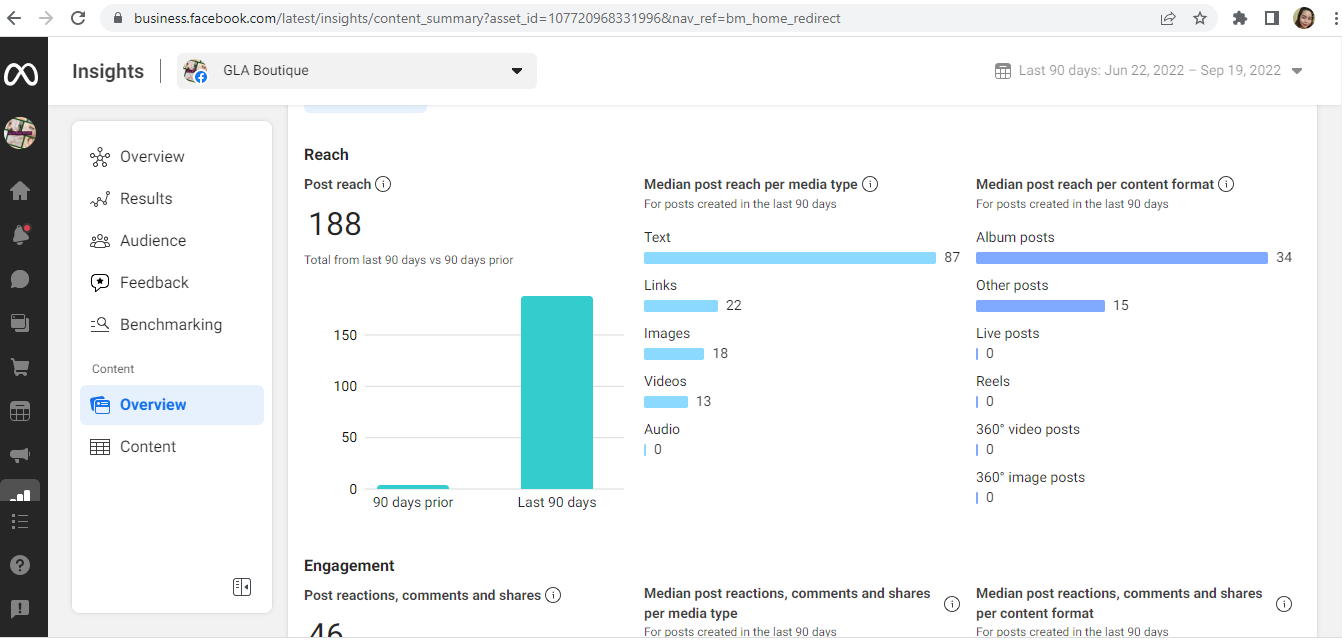Click info icon beside Median post reach per media type
Screen dimensions: 1342x644
tap(870, 184)
